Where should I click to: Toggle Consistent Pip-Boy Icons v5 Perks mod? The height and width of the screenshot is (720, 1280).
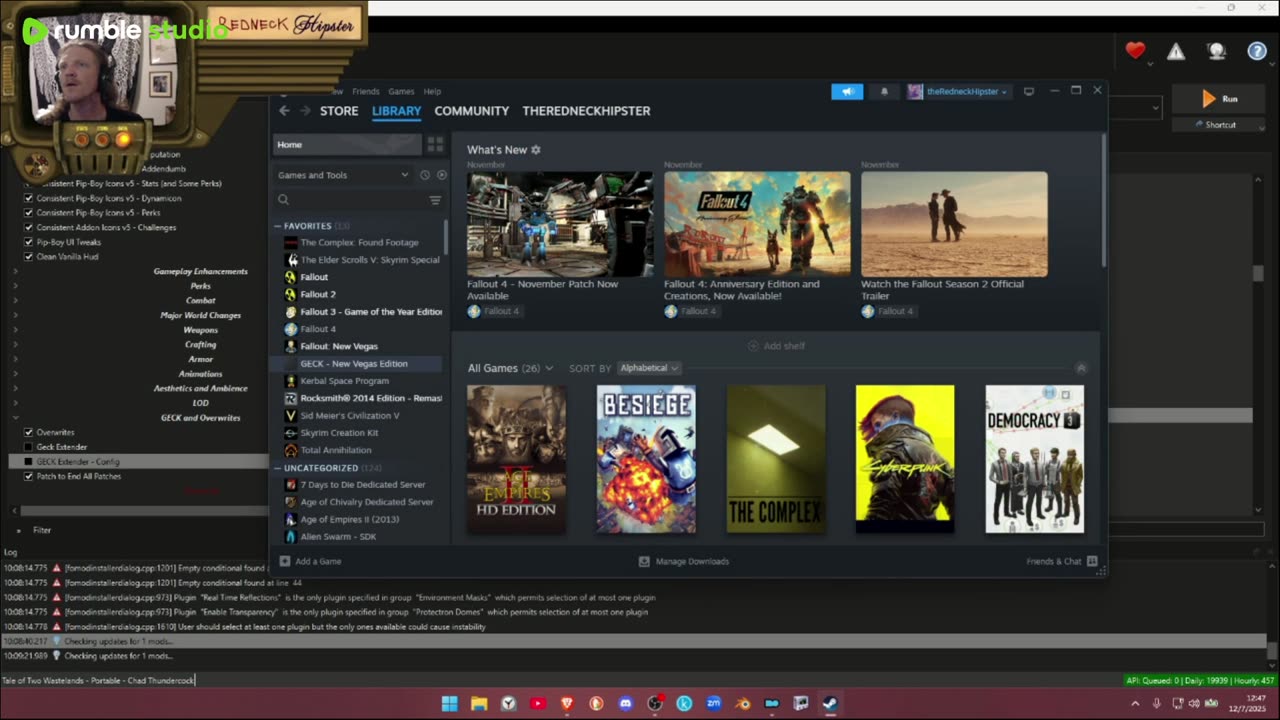(x=28, y=213)
